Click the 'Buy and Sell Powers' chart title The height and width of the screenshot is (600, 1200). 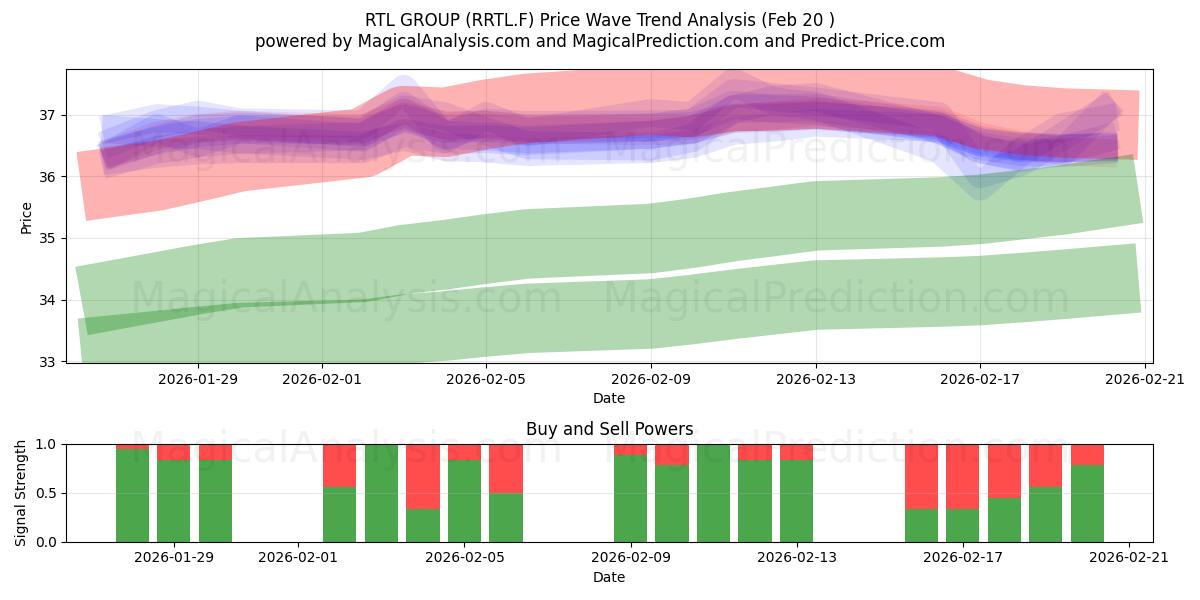point(609,429)
